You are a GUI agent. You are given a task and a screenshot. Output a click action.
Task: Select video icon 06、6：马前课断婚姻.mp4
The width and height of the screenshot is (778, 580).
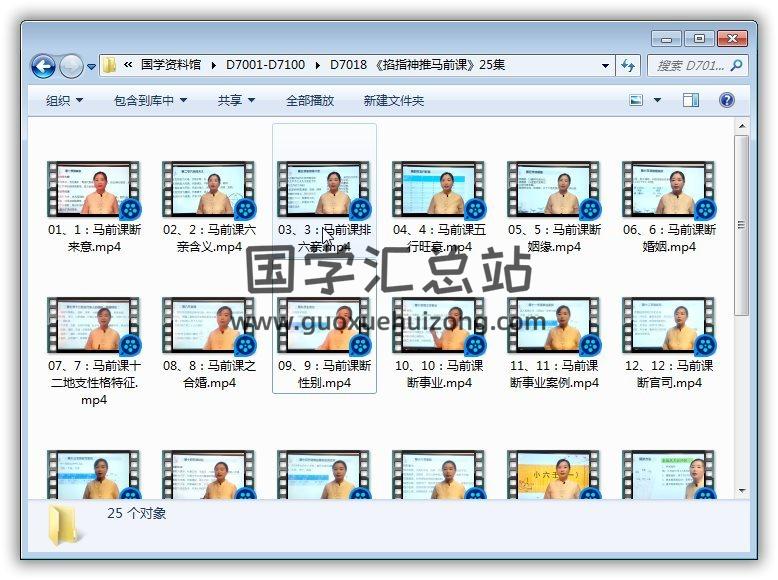point(669,190)
